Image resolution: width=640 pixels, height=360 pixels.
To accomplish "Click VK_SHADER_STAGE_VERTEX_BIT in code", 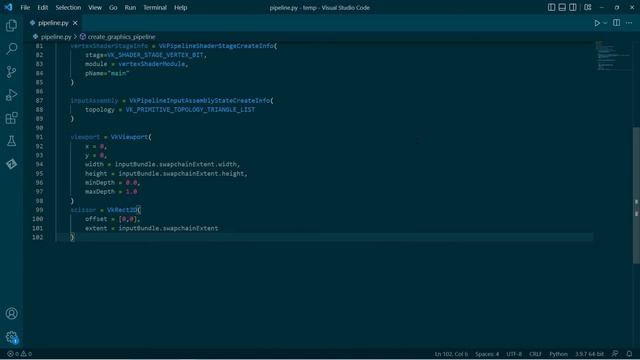I will 155,55.
